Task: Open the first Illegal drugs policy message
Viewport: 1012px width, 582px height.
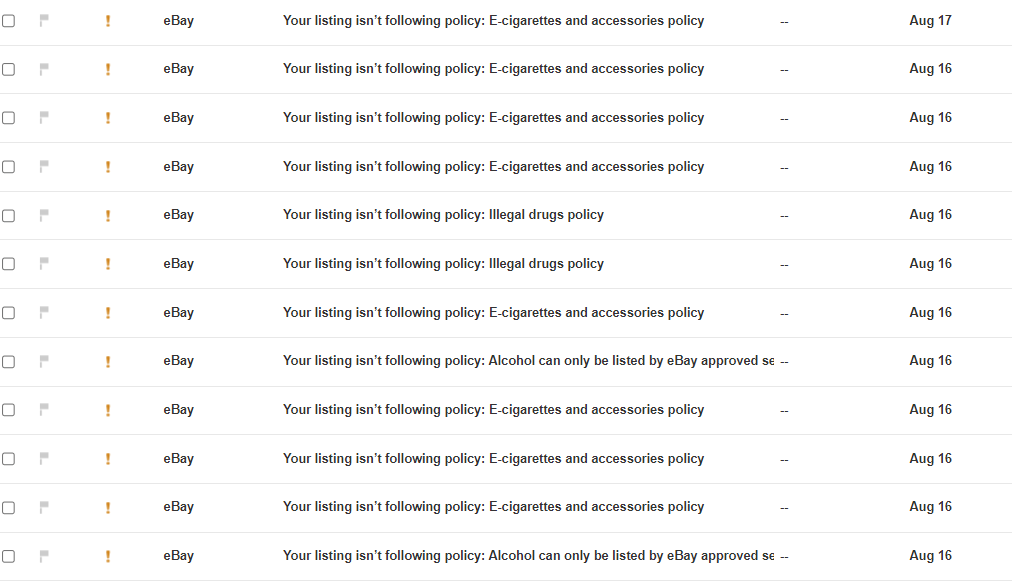Action: tap(443, 215)
